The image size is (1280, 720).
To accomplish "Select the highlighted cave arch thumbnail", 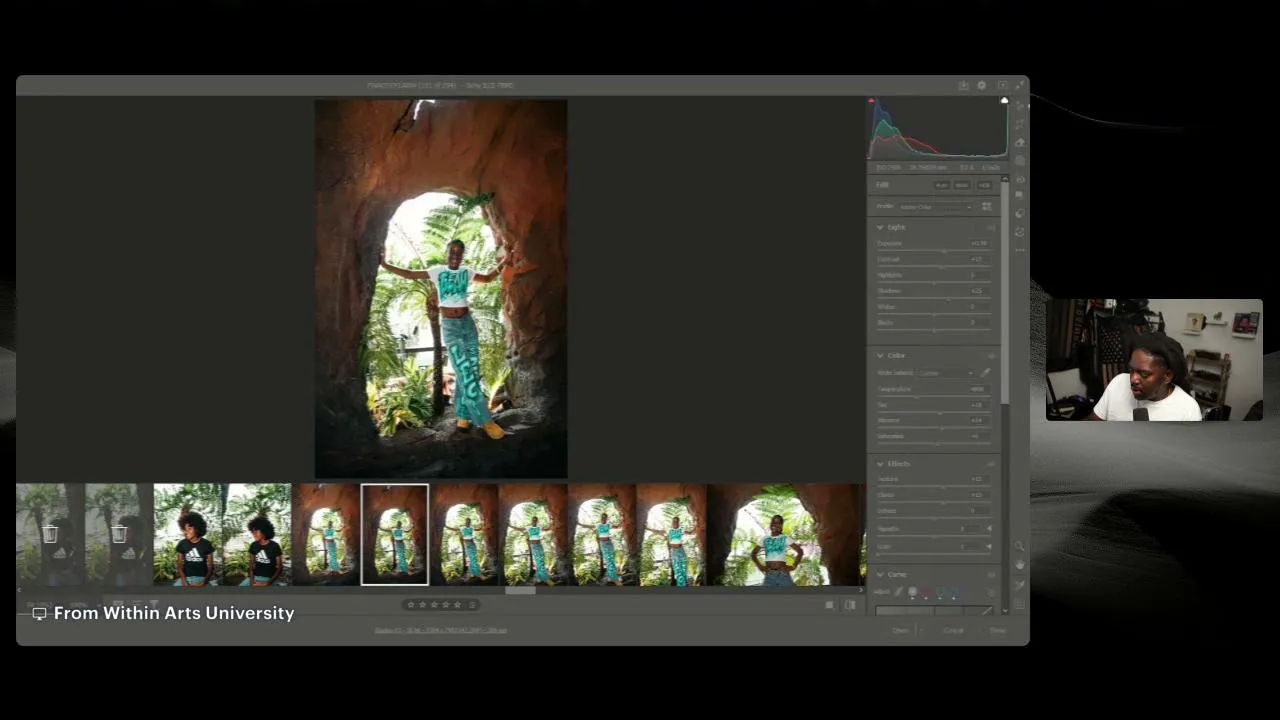I will (395, 535).
